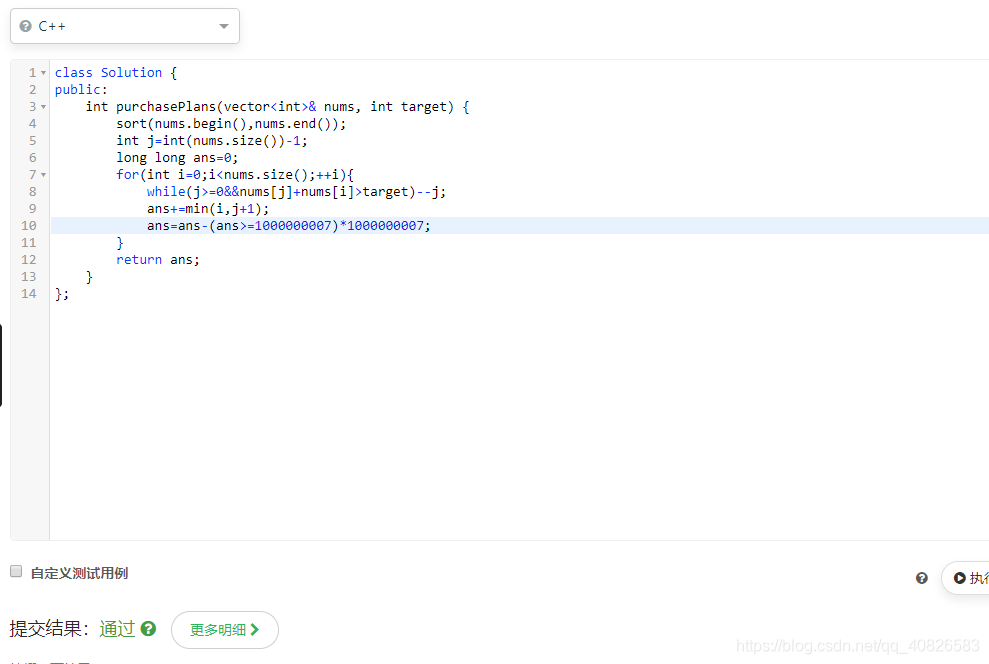The image size is (989, 664).
Task: Click line number 14 in the gutter
Action: pos(29,294)
